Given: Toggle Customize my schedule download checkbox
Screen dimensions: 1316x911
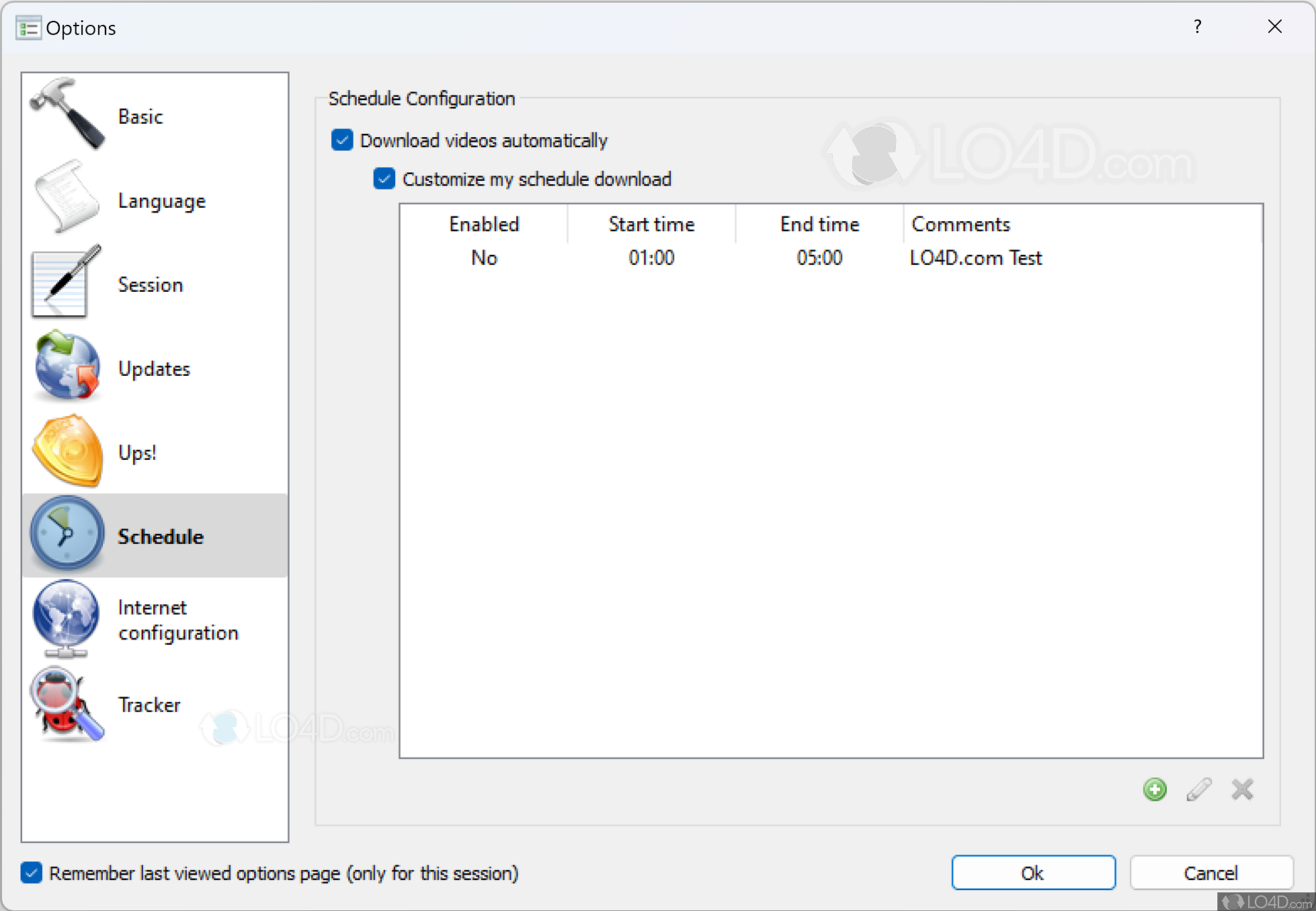Looking at the screenshot, I should (384, 179).
